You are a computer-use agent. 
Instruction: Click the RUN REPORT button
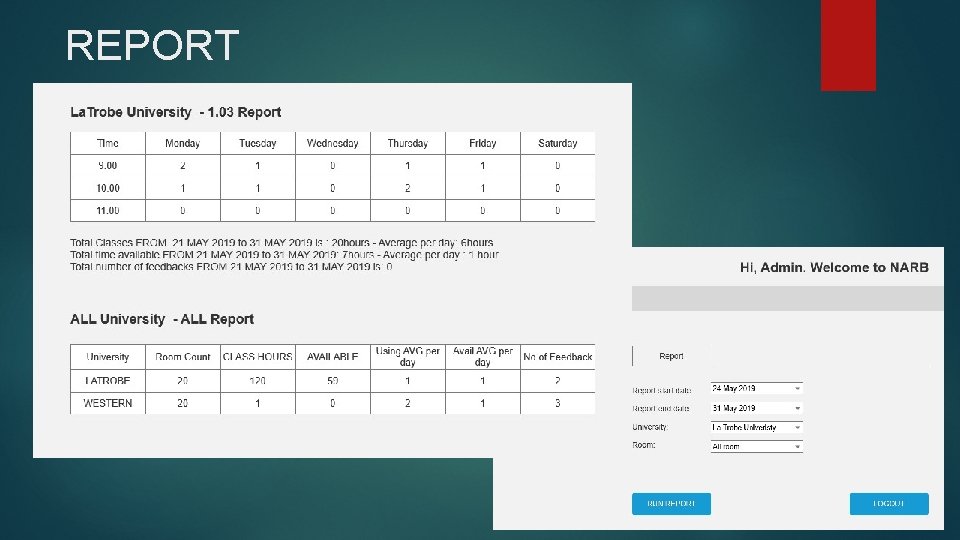(671, 503)
